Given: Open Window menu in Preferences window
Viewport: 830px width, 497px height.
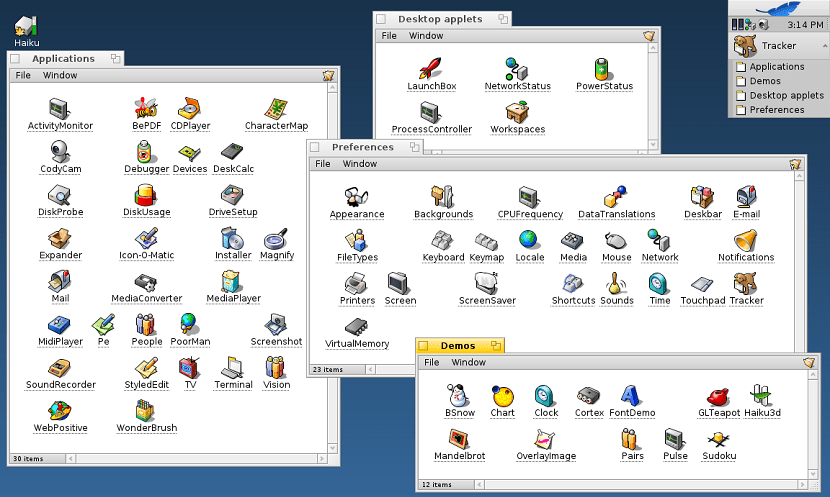Looking at the screenshot, I should (x=359, y=164).
